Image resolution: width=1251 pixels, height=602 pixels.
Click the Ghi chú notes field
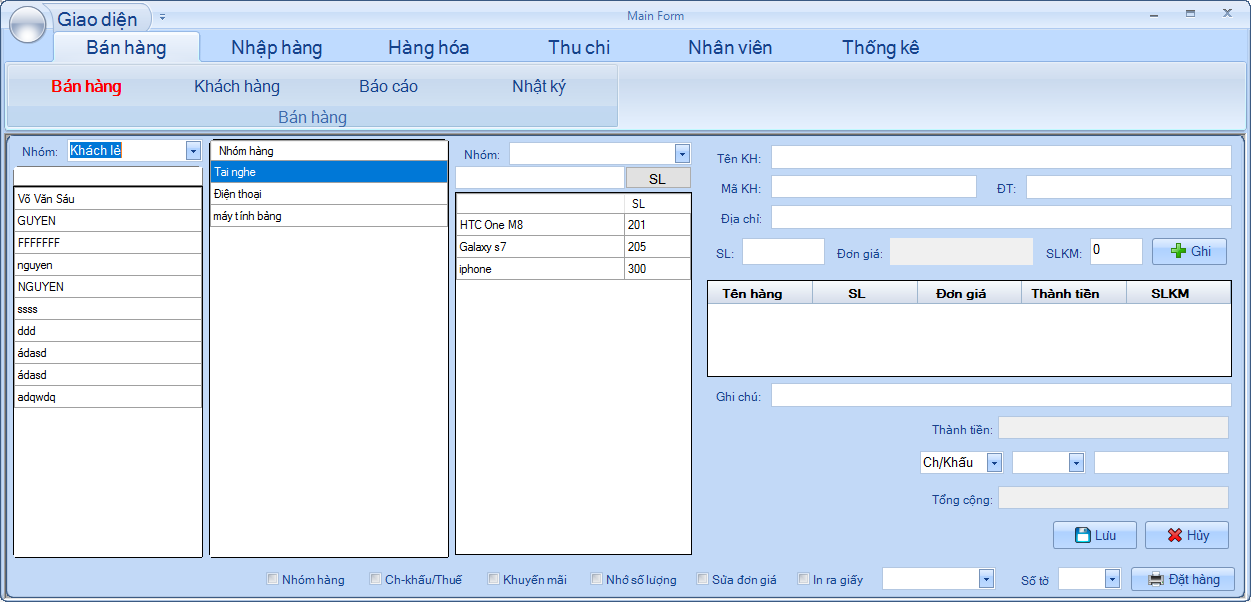[x=1001, y=396]
